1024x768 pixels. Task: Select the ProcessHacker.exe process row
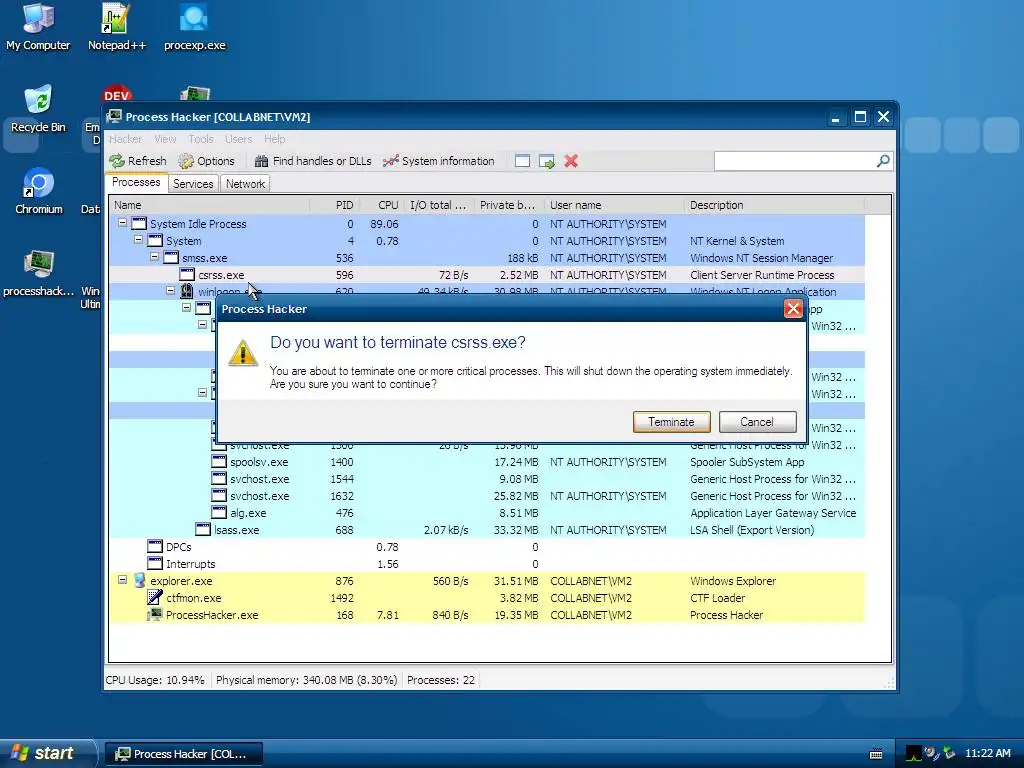(487, 615)
